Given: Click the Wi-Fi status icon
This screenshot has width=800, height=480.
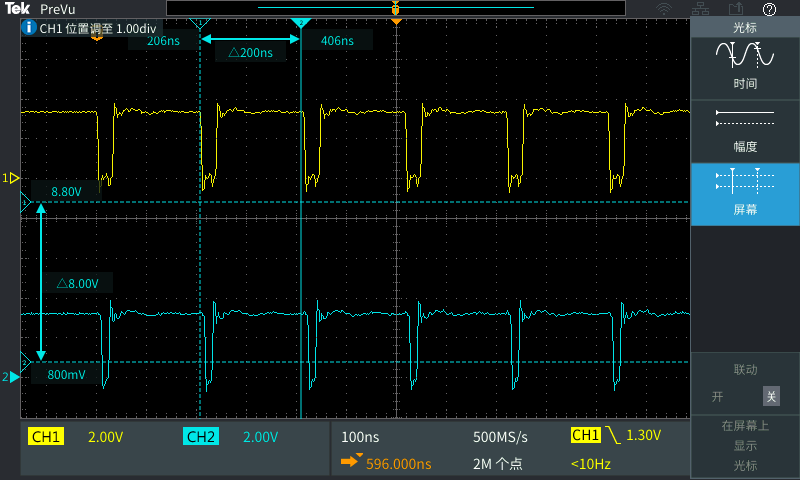Looking at the screenshot, I should click(663, 9).
